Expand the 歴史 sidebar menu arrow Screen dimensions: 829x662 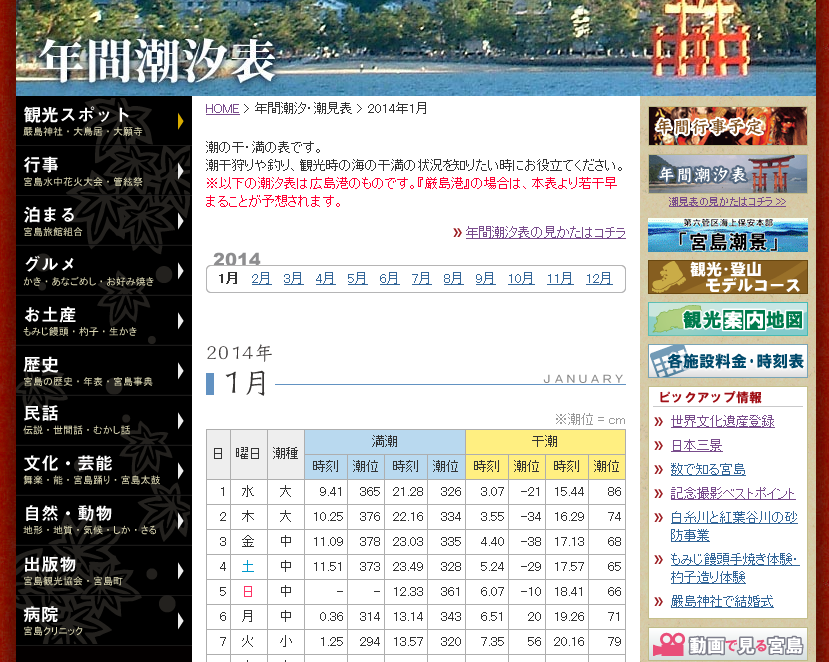[180, 370]
